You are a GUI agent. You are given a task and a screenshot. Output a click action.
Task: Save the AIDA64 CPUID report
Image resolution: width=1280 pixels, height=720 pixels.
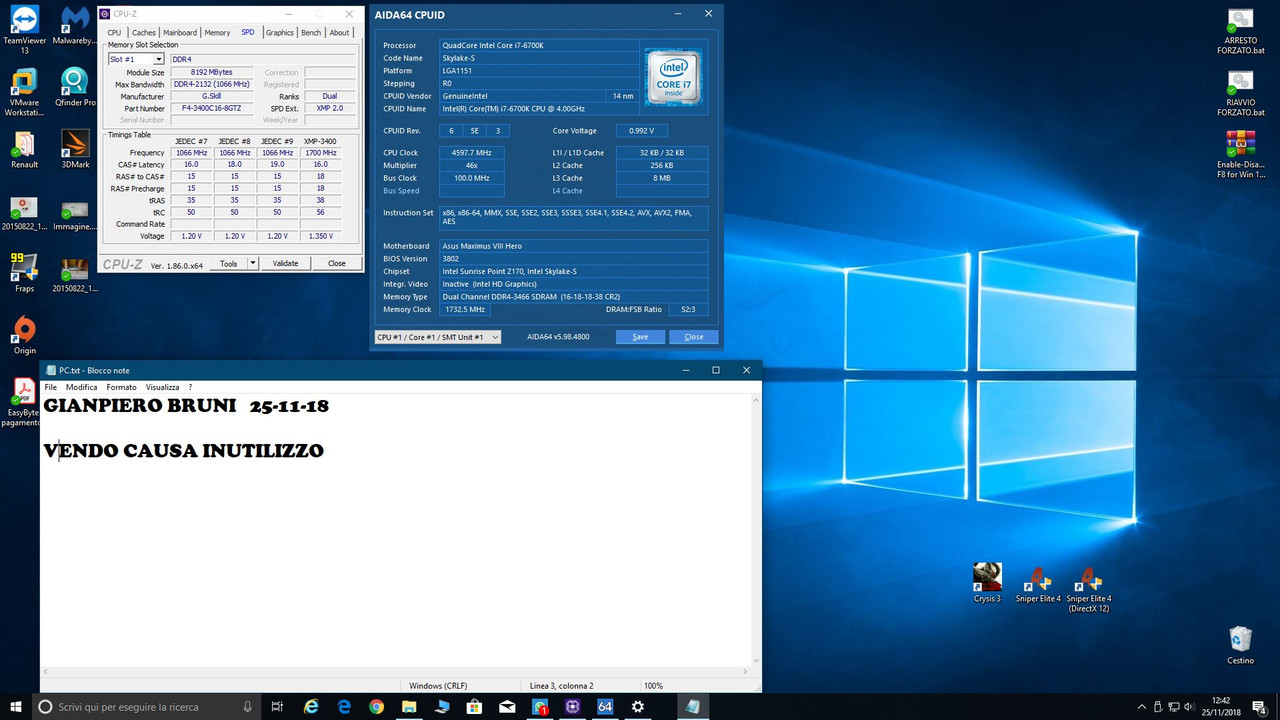[639, 336]
